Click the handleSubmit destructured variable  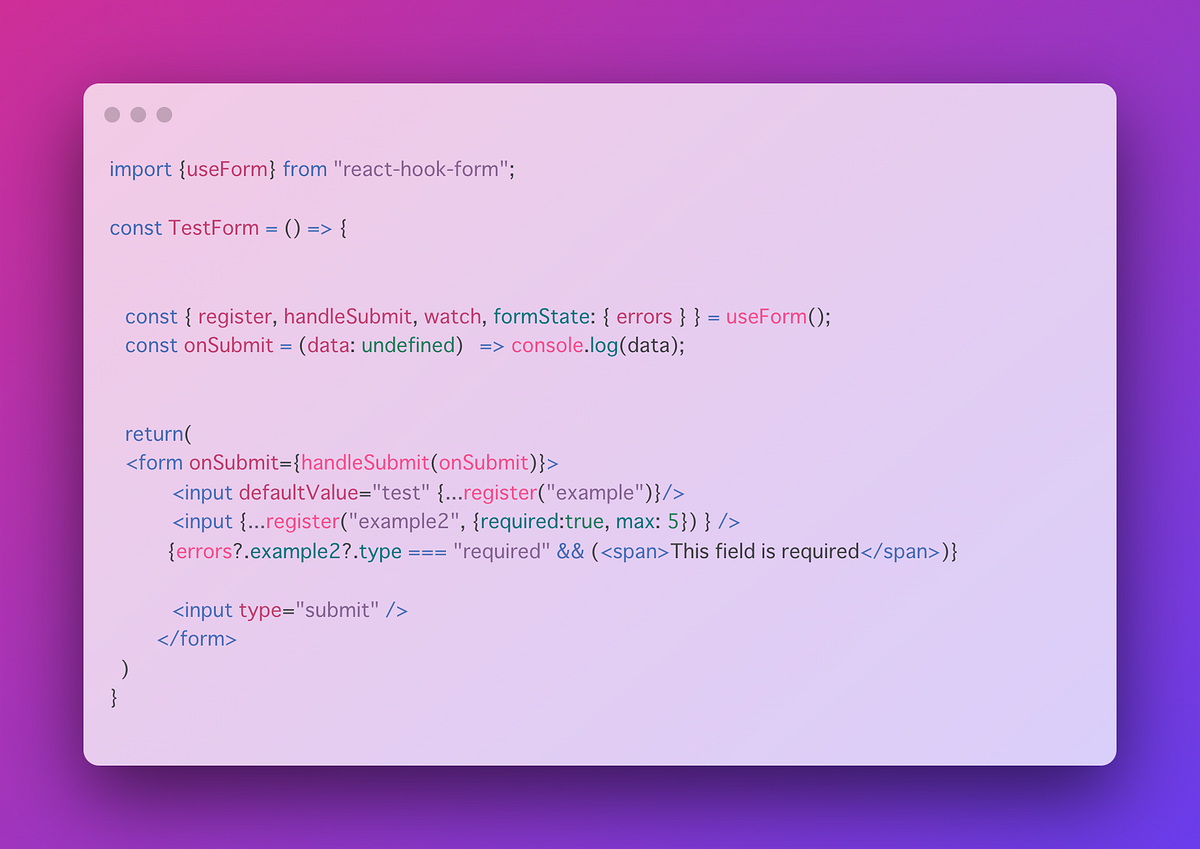point(345,316)
